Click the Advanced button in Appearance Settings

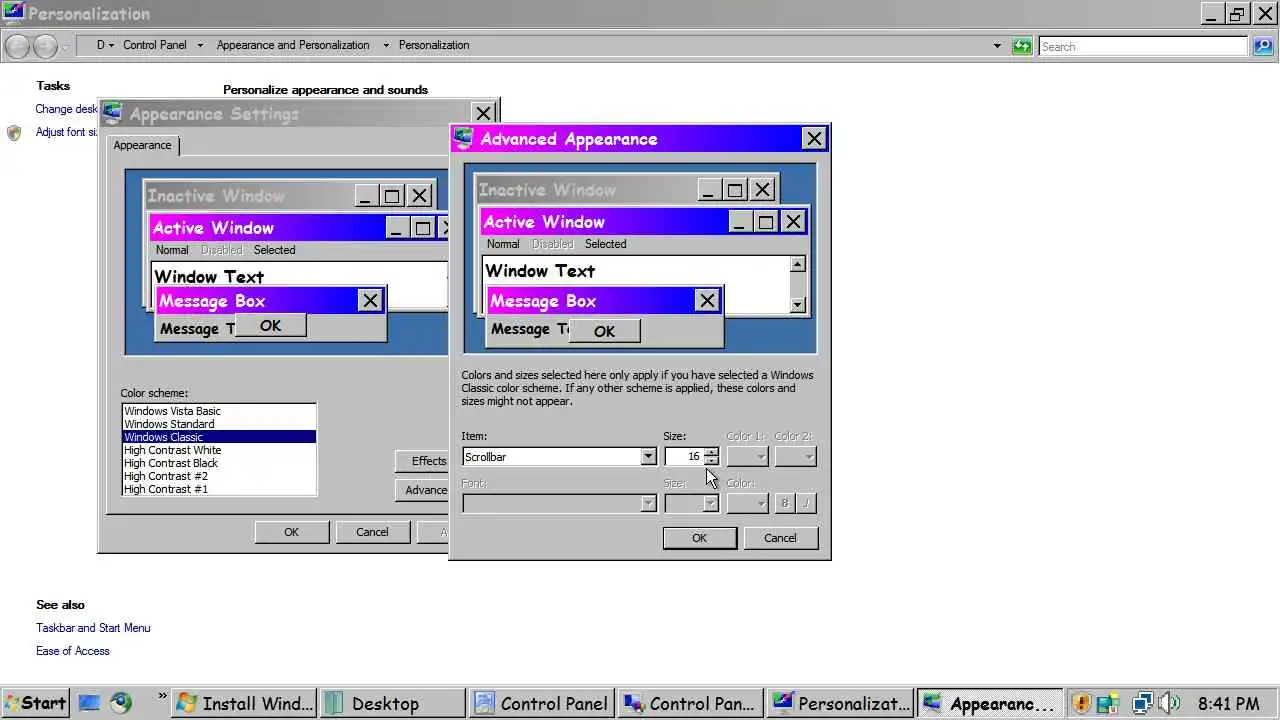[x=423, y=490]
